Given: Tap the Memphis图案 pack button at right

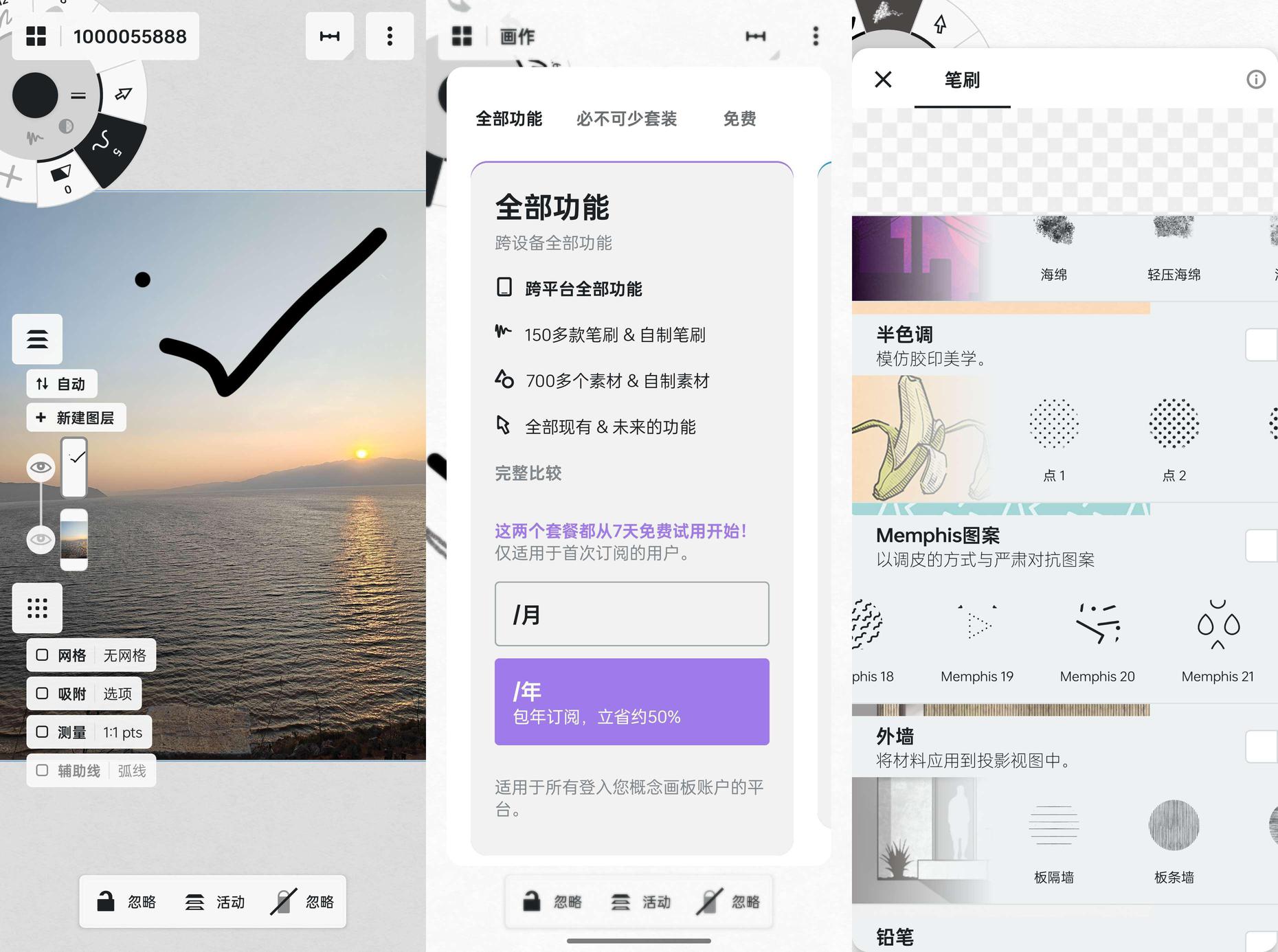Looking at the screenshot, I should tap(1262, 546).
